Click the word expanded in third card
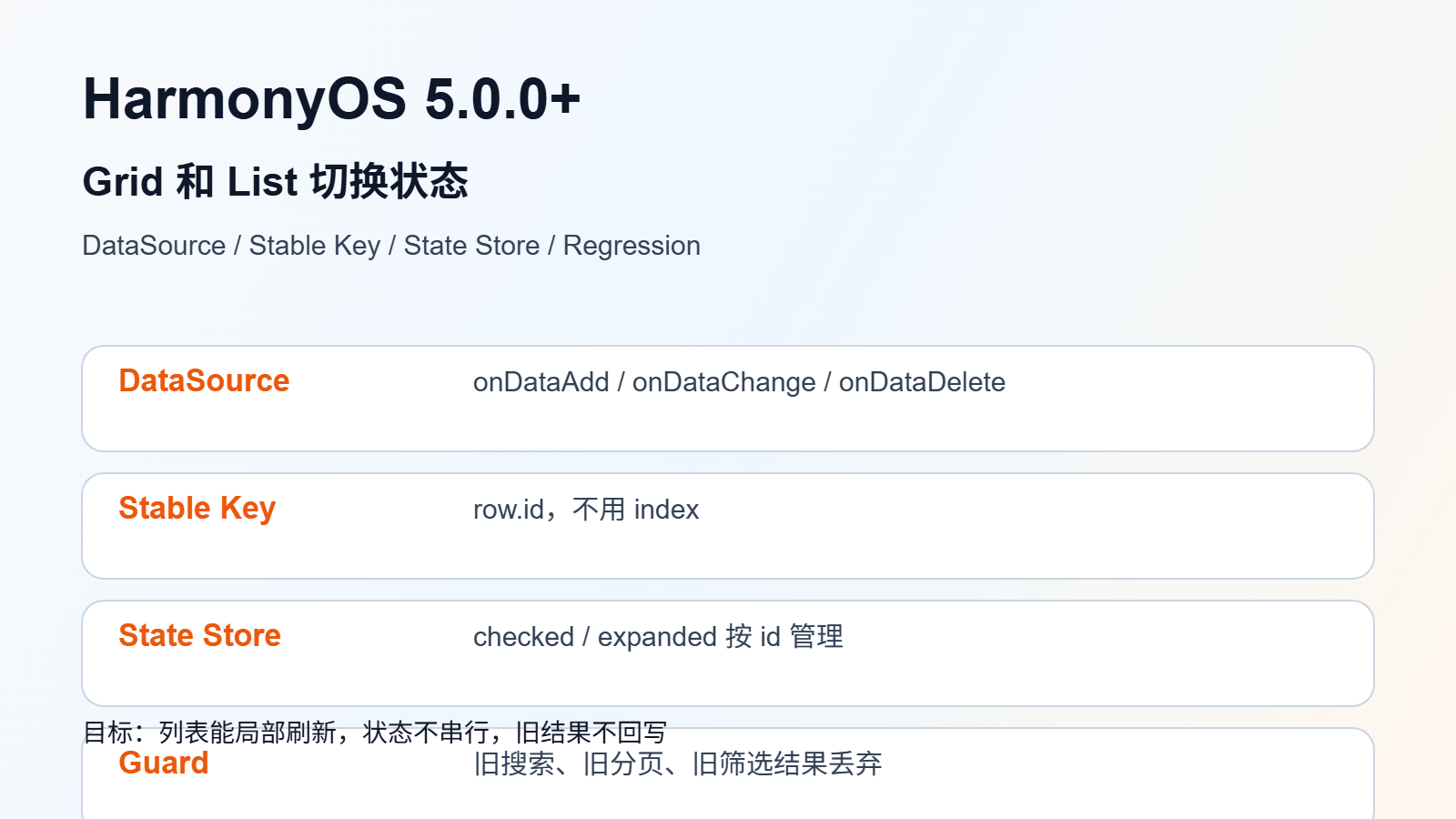1456x819 pixels. tap(657, 637)
